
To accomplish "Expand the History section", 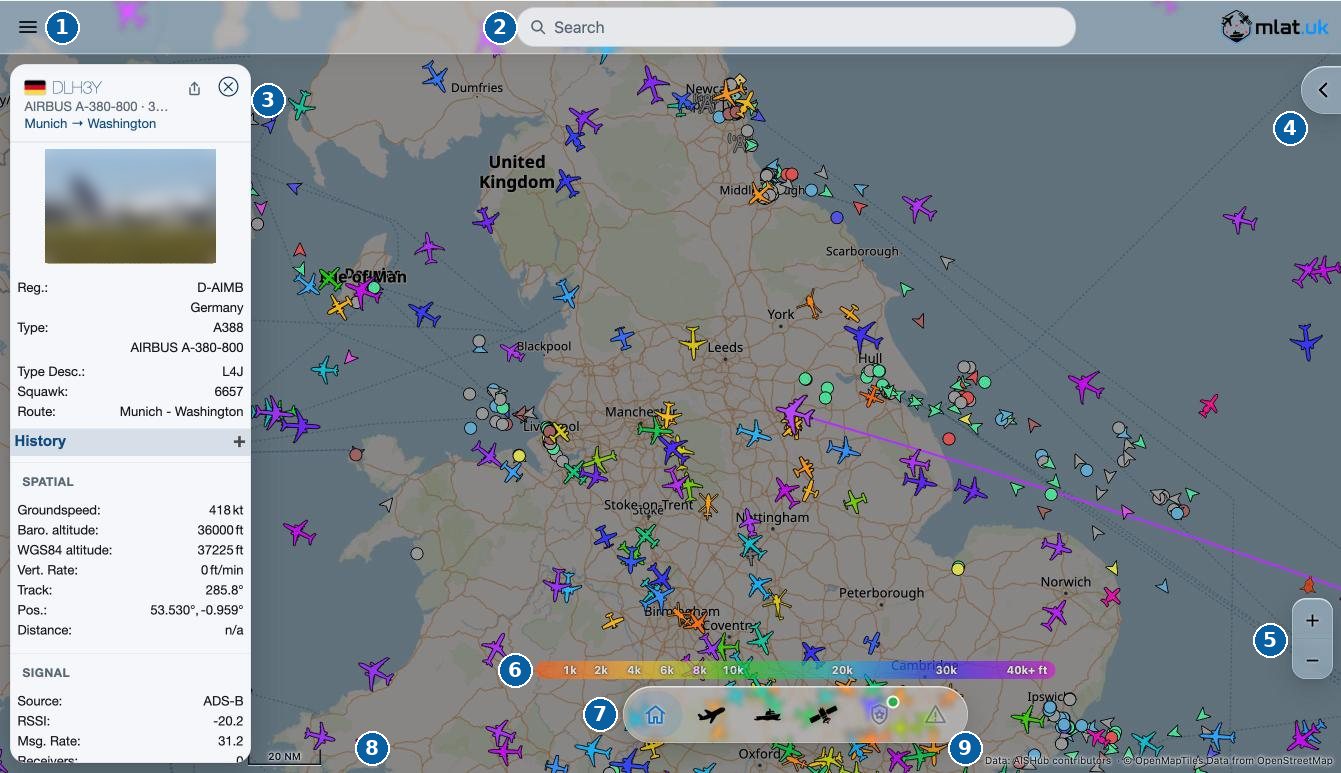I will pos(130,441).
